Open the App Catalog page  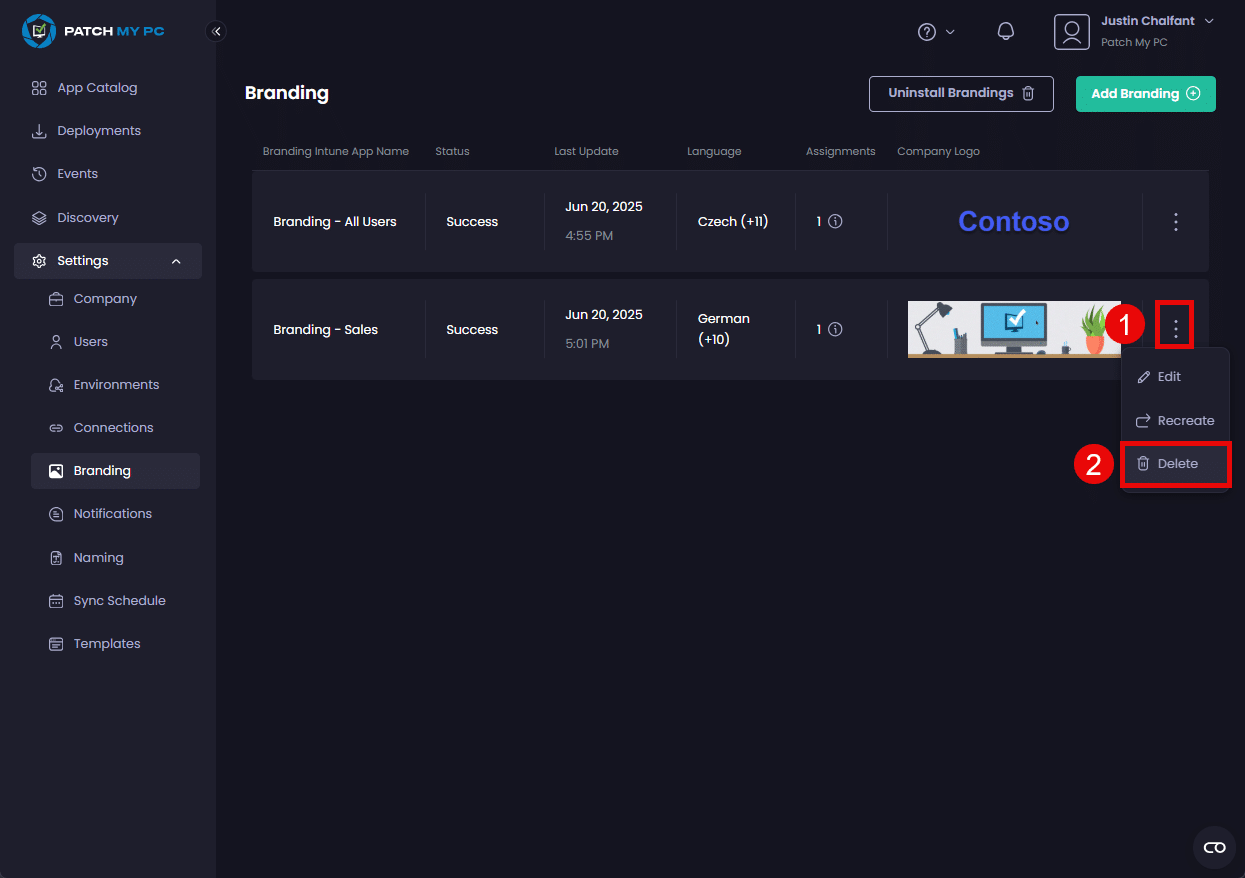coord(96,88)
